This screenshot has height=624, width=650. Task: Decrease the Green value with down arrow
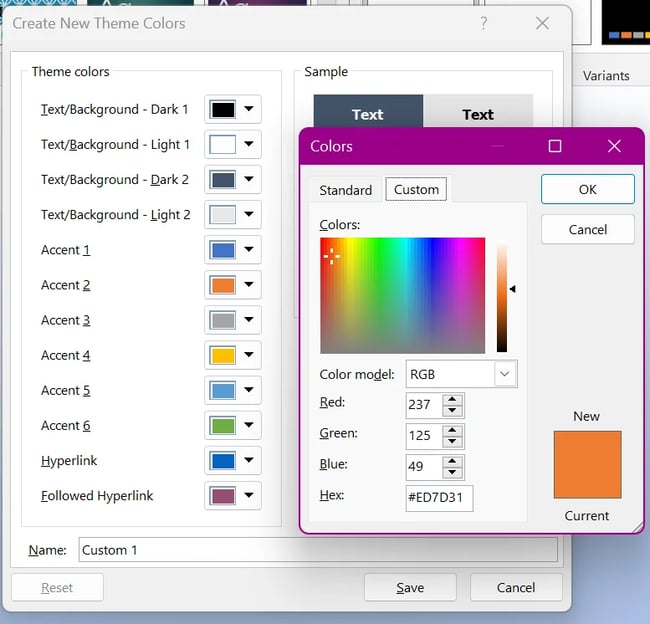(452, 441)
